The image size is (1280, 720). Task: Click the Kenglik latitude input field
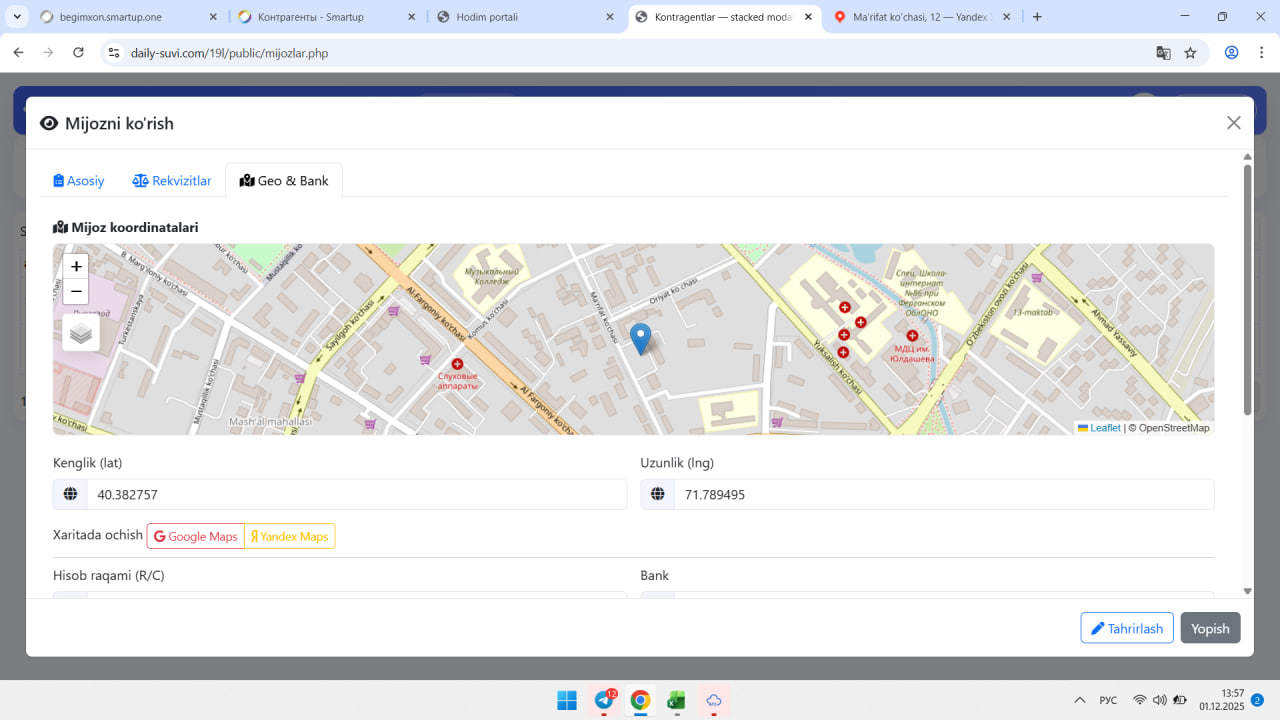point(356,495)
